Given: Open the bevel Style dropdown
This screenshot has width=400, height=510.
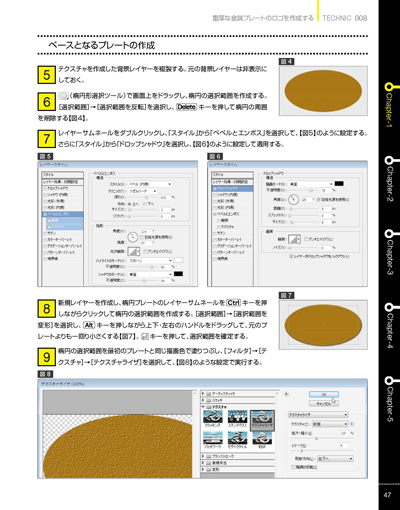Looking at the screenshot, I should click(150, 184).
